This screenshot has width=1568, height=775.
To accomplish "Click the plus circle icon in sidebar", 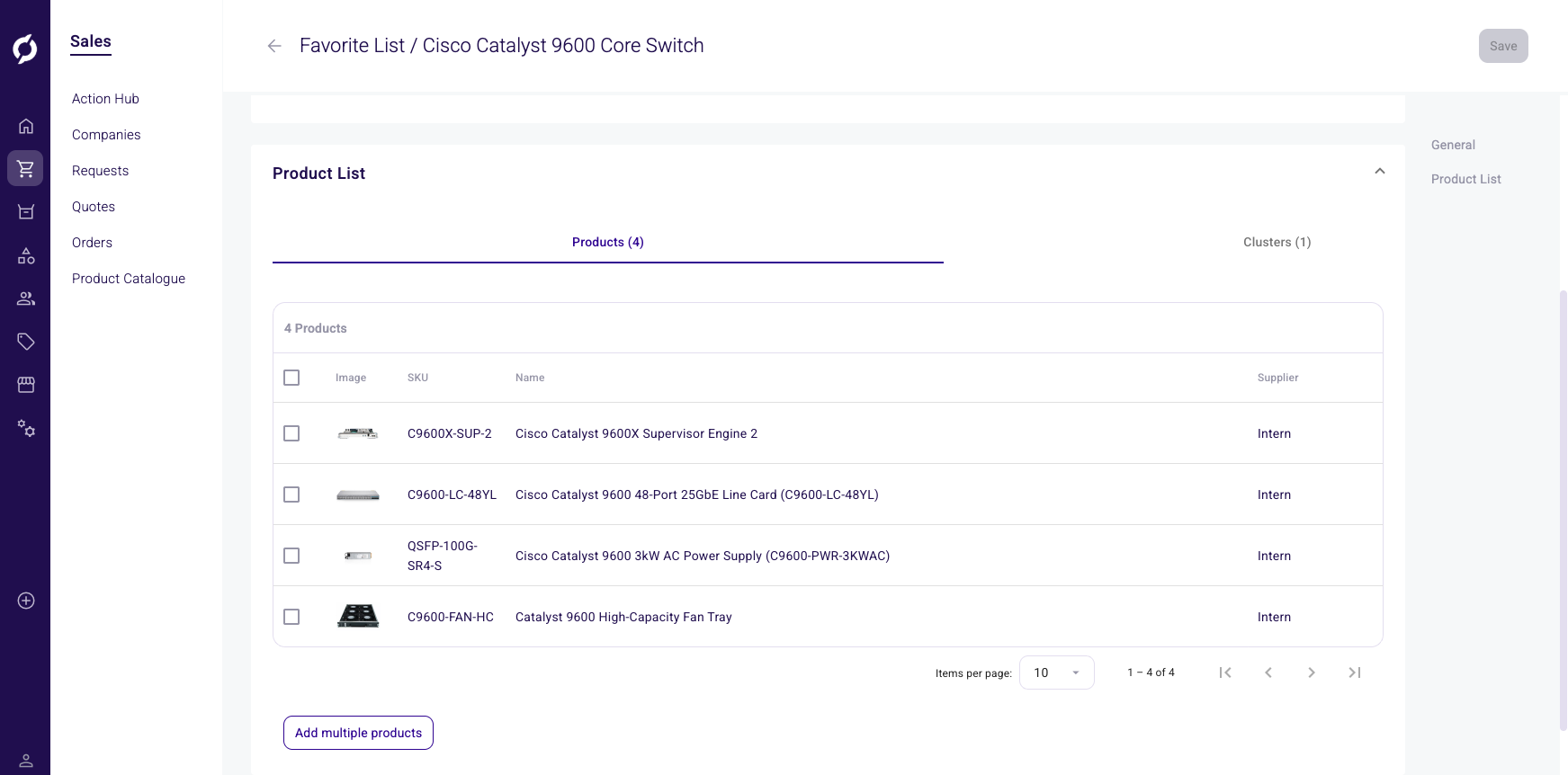I will pyautogui.click(x=26, y=601).
